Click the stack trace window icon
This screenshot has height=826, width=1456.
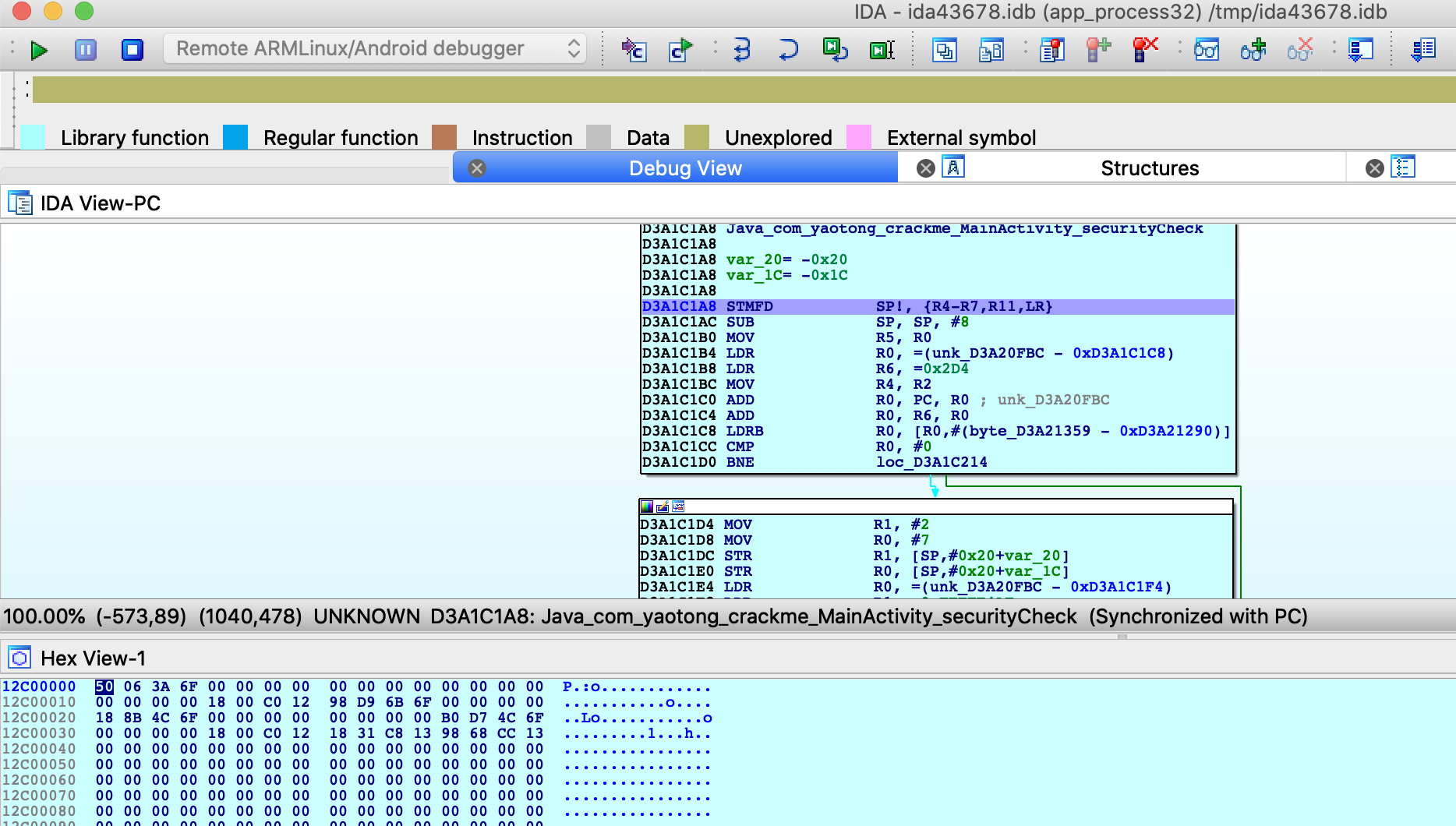coord(1360,50)
